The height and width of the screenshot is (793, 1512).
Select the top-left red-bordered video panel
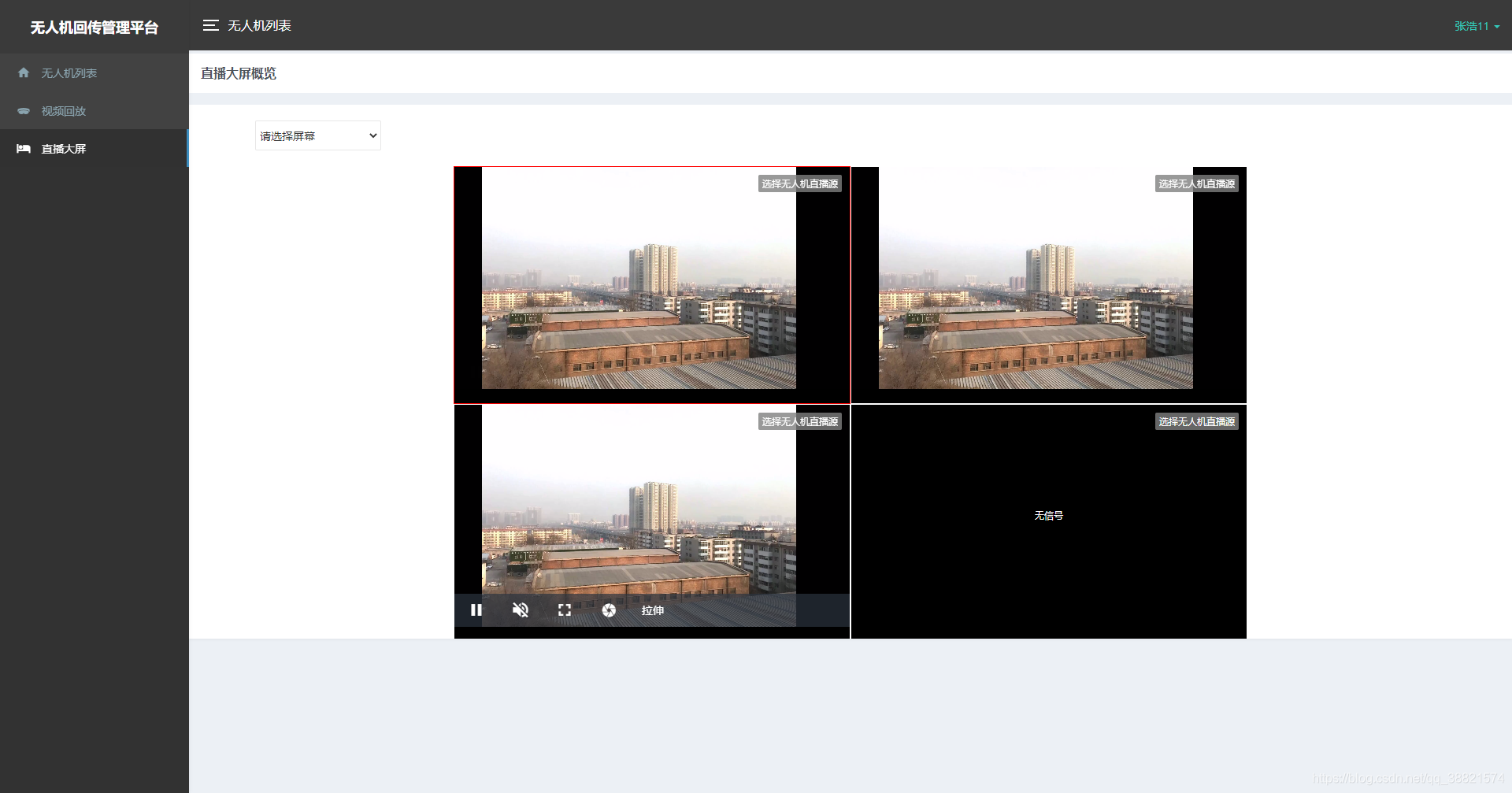pyautogui.click(x=652, y=285)
